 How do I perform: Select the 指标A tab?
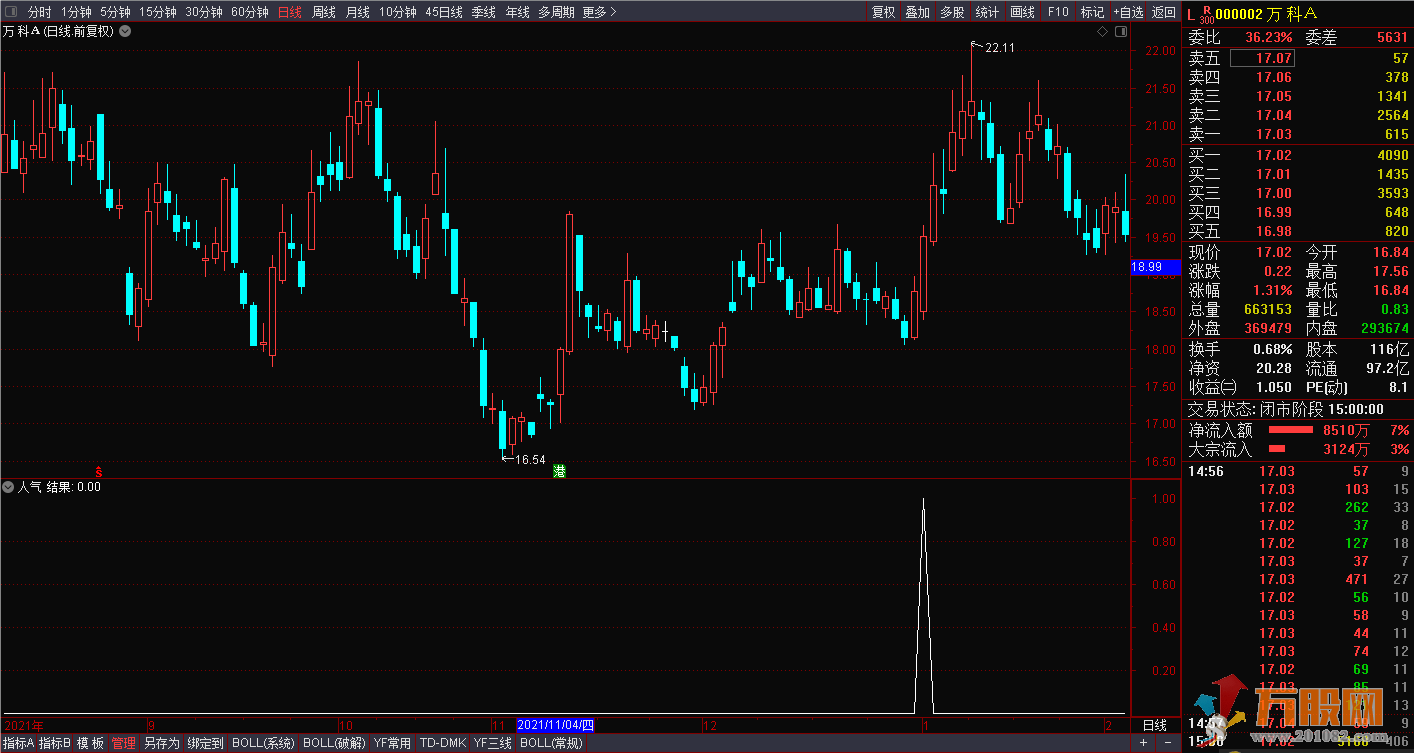pos(18,743)
